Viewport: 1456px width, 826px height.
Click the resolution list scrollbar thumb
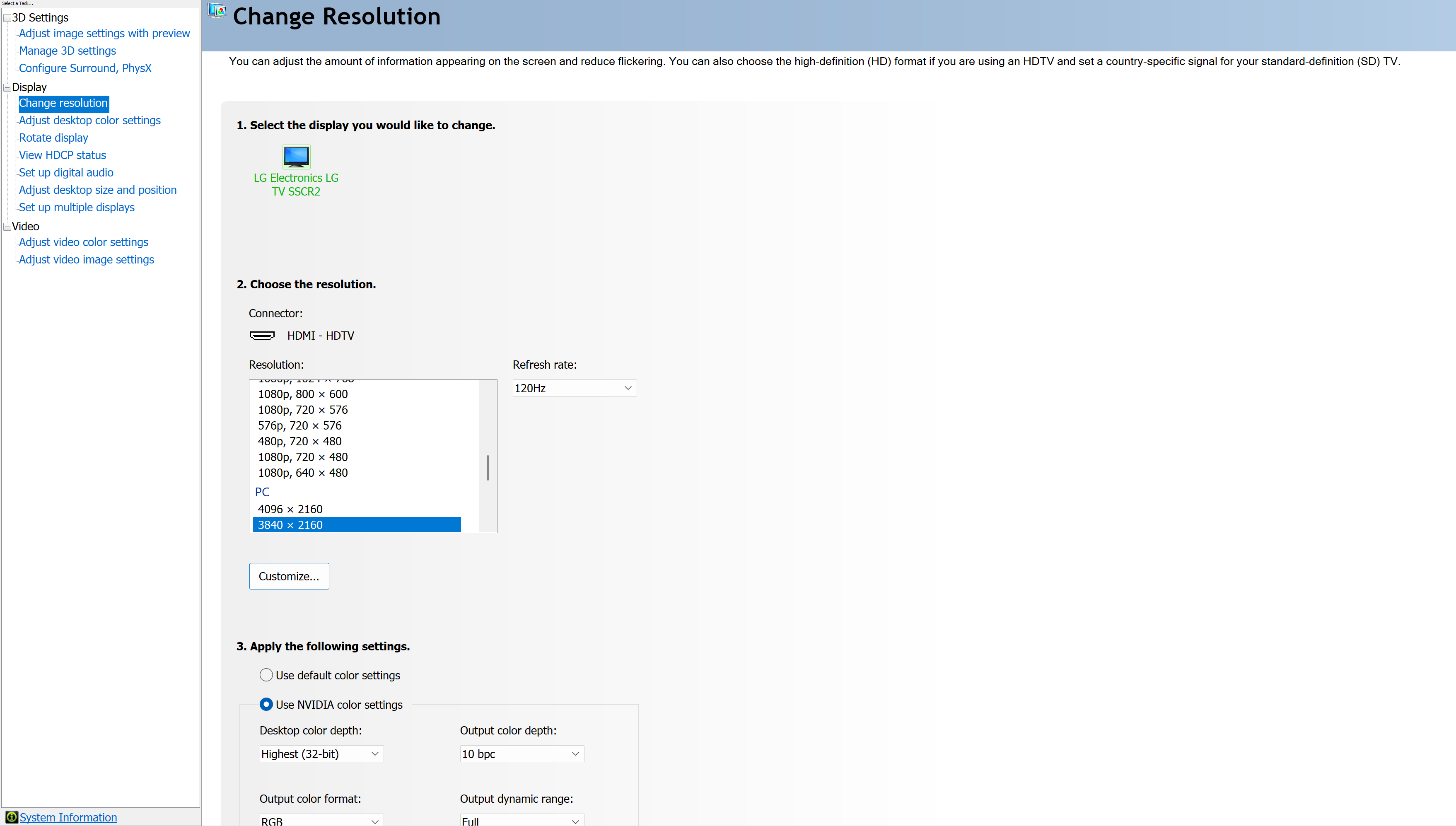point(488,467)
